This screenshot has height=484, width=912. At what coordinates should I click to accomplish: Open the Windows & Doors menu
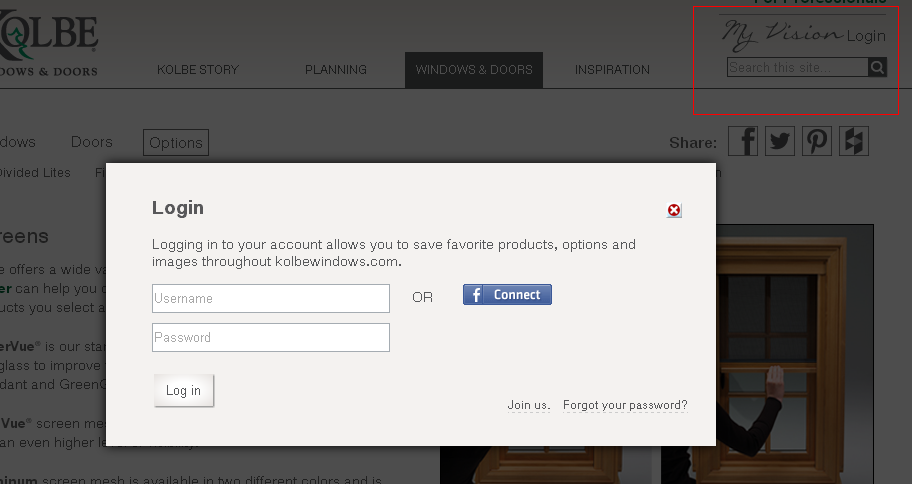point(474,70)
